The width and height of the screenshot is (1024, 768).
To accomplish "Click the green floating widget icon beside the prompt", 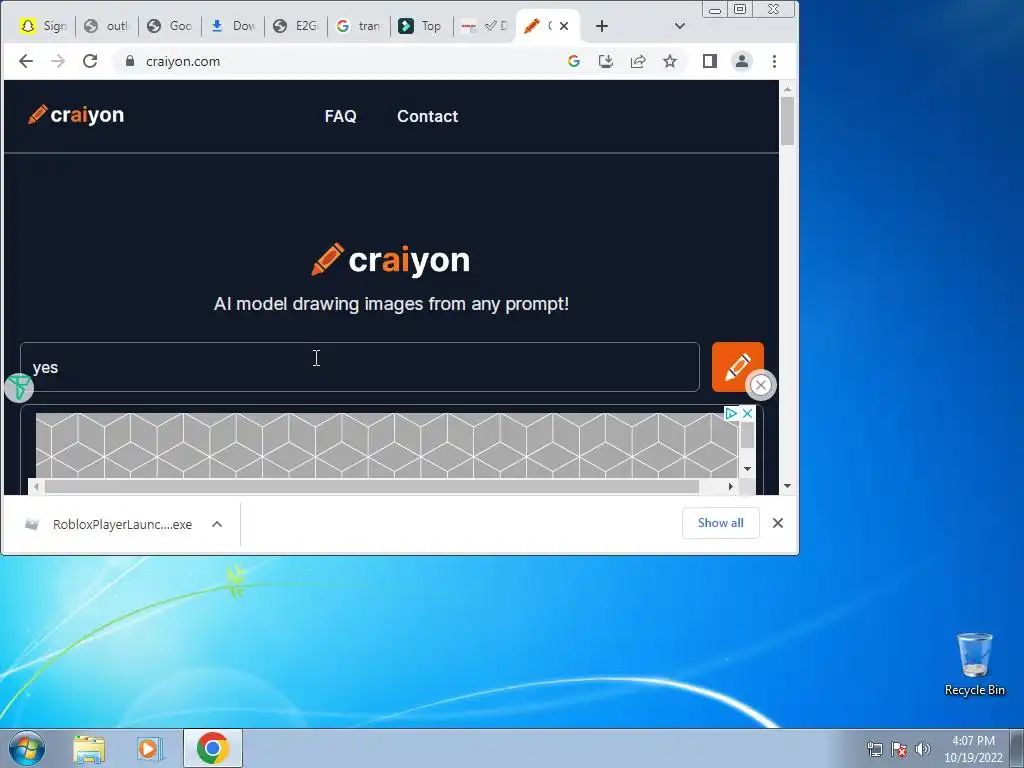I will (19, 387).
